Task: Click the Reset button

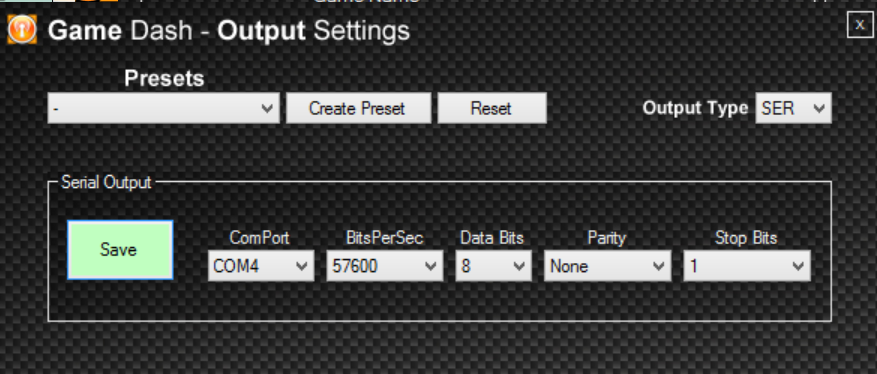Action: pos(492,108)
